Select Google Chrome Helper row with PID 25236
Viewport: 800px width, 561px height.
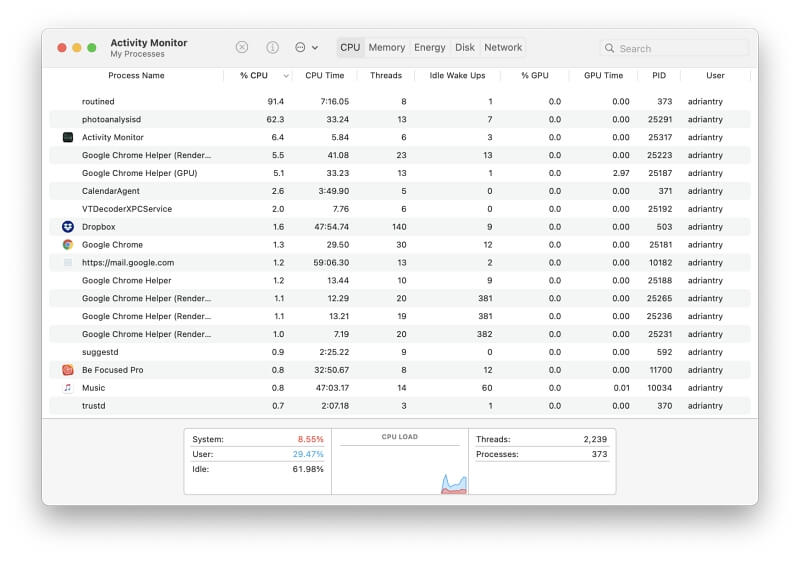click(400, 316)
